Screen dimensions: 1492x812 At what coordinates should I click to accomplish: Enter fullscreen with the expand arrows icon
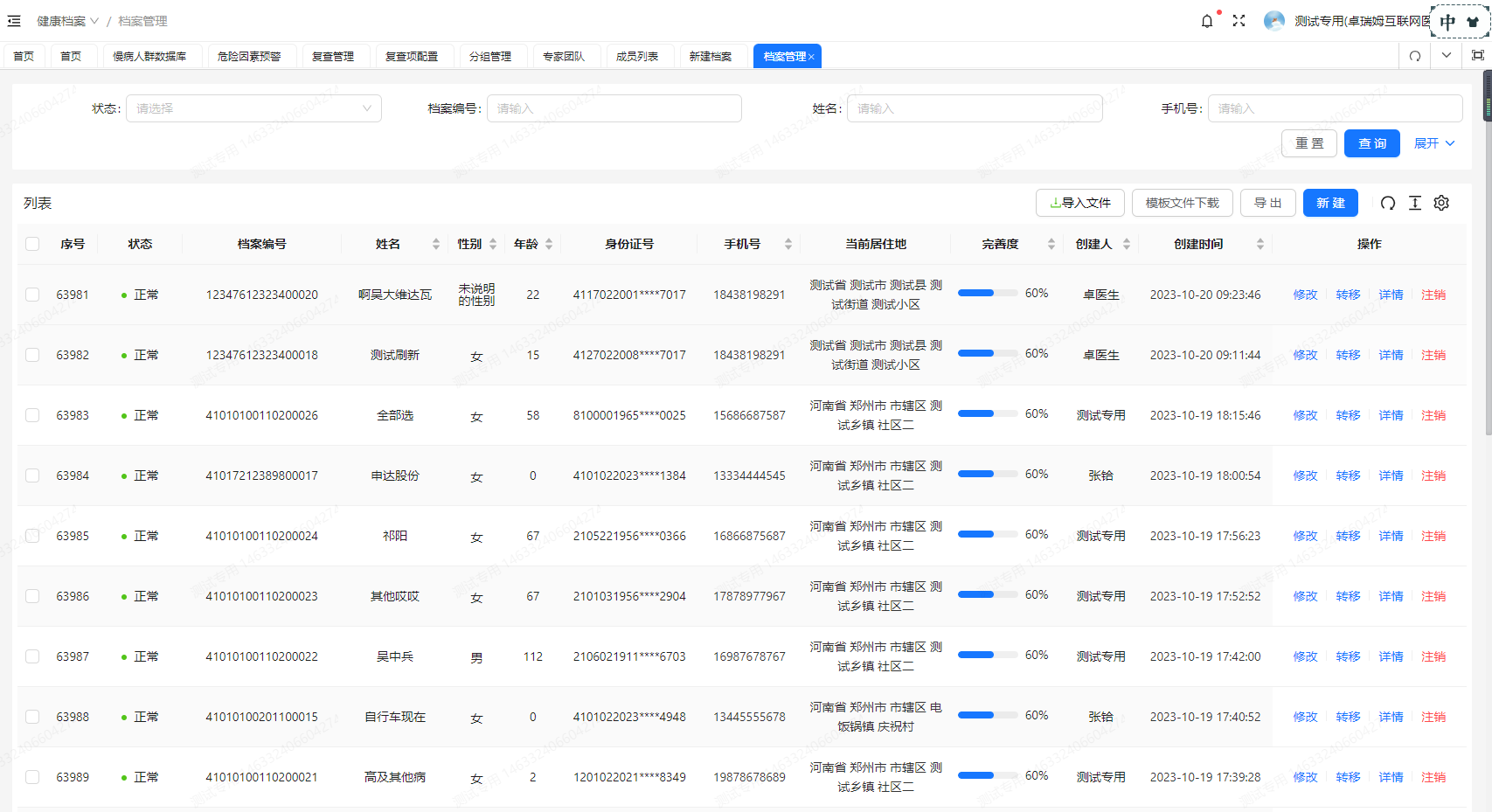pyautogui.click(x=1239, y=21)
